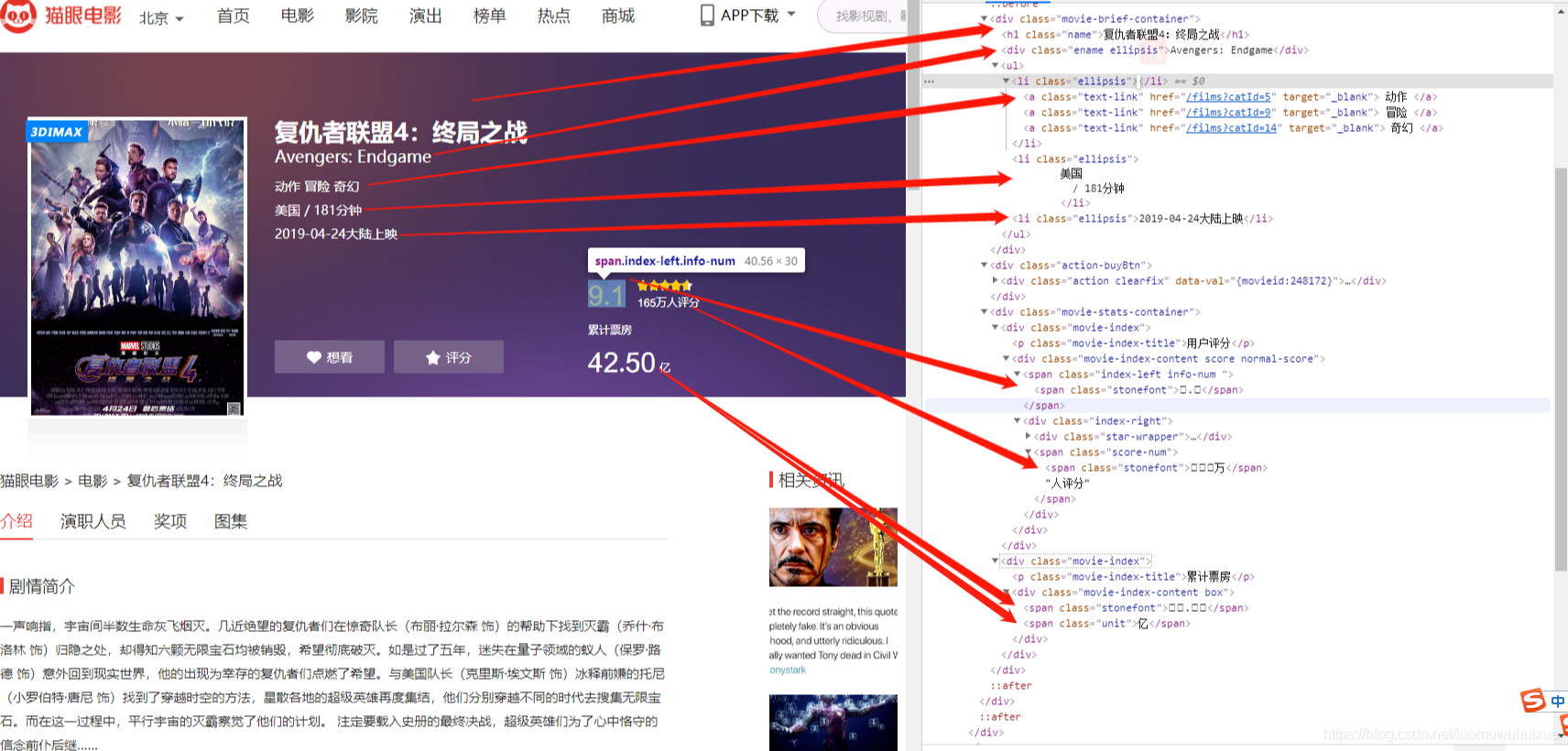Select the p node with 用户评分
This screenshot has width=1568, height=751.
[1134, 343]
